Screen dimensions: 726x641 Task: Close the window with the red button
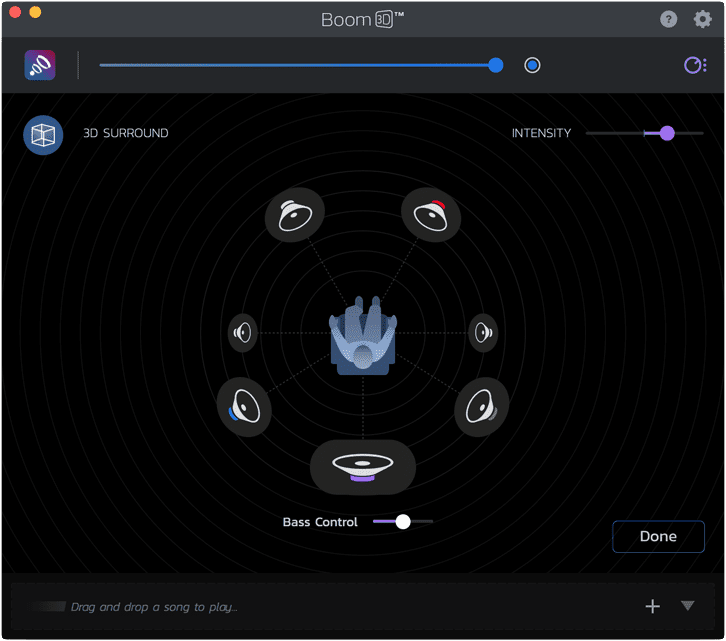pos(15,12)
